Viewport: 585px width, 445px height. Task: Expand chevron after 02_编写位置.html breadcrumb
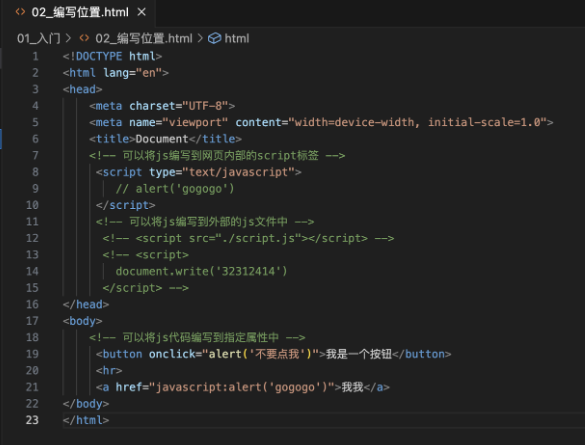(x=200, y=38)
